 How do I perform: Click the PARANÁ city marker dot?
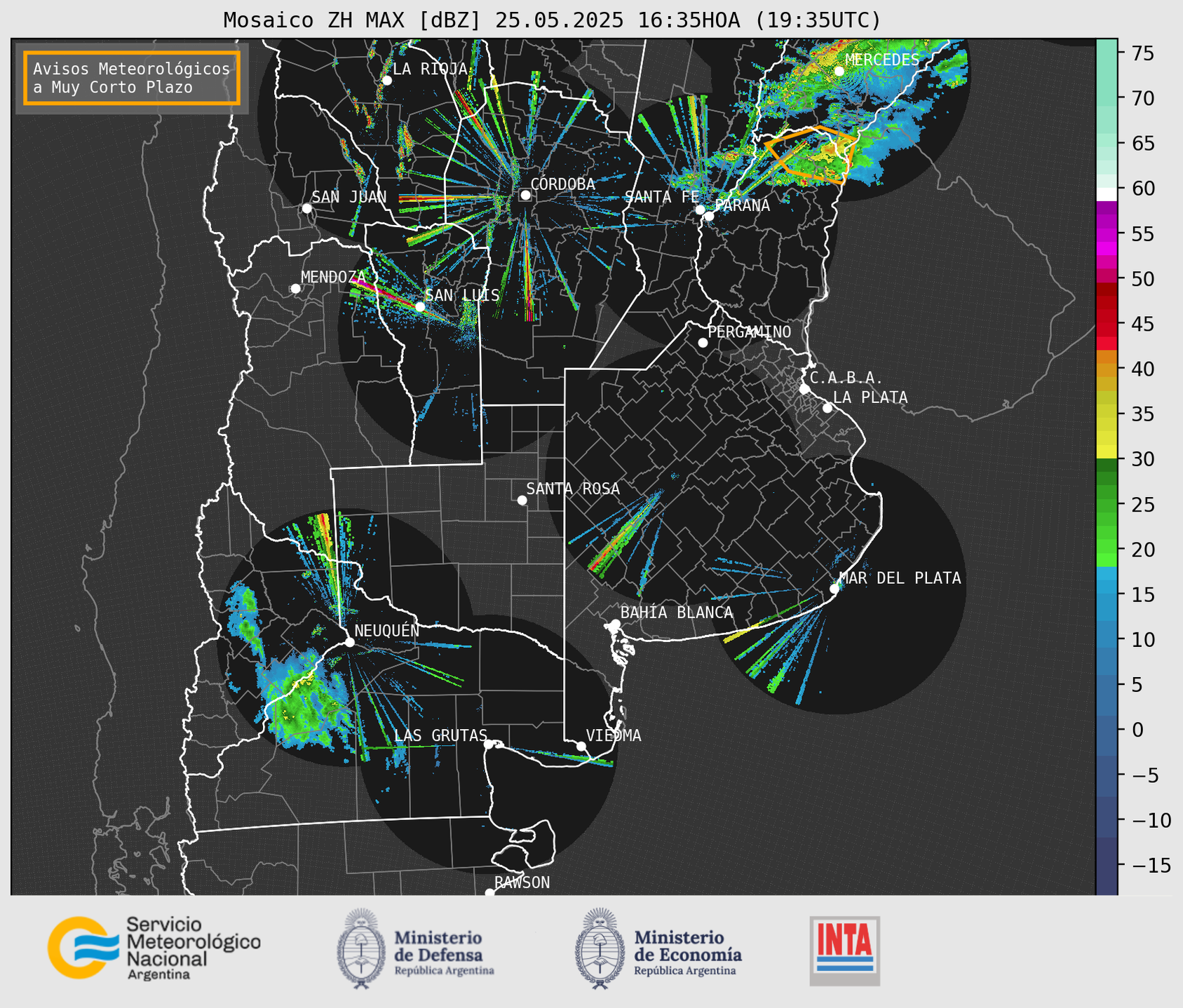coord(709,216)
